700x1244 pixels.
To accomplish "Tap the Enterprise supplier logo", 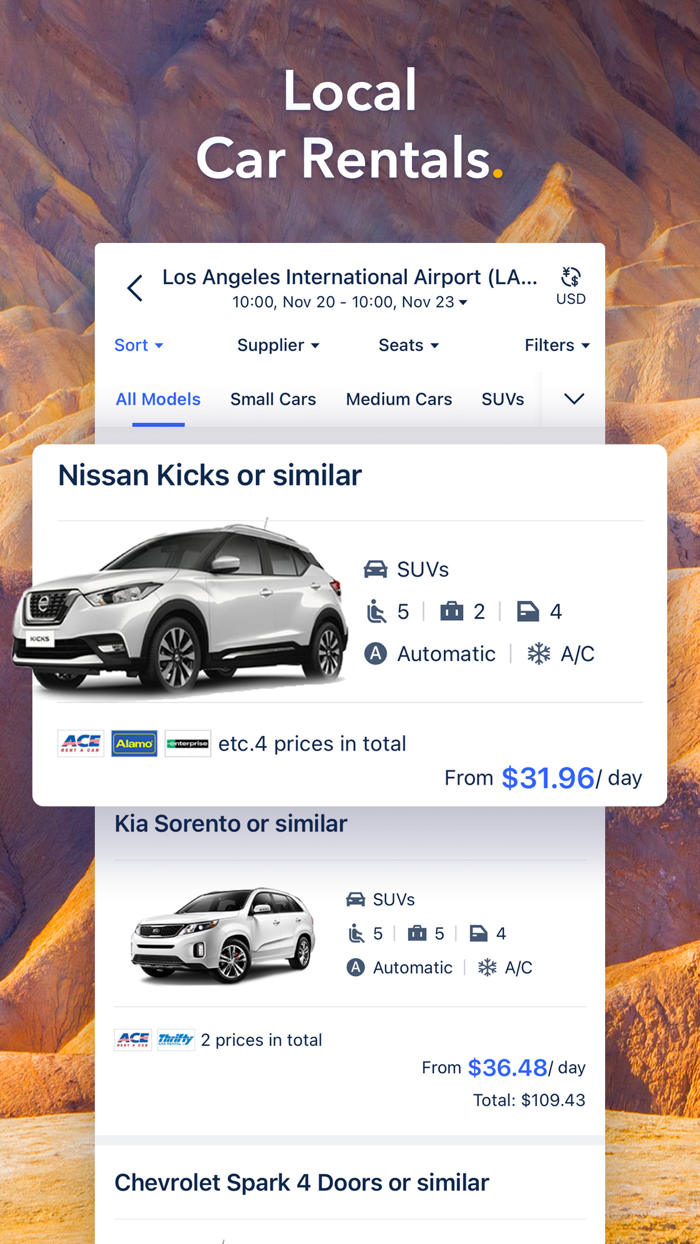I will pyautogui.click(x=188, y=743).
